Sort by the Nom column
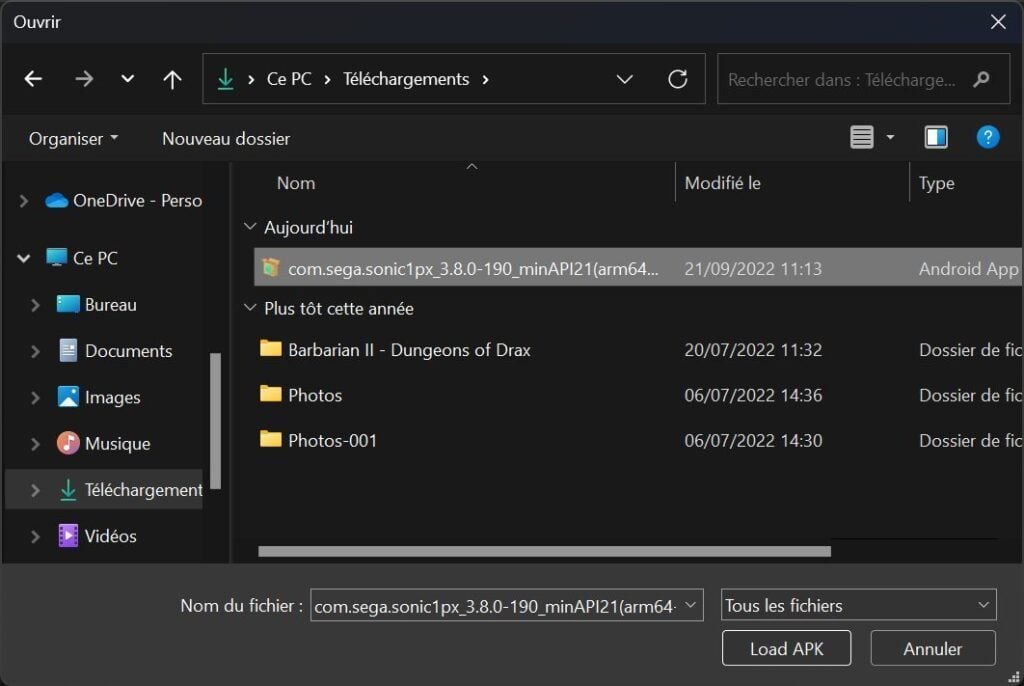The height and width of the screenshot is (686, 1024). (x=296, y=183)
